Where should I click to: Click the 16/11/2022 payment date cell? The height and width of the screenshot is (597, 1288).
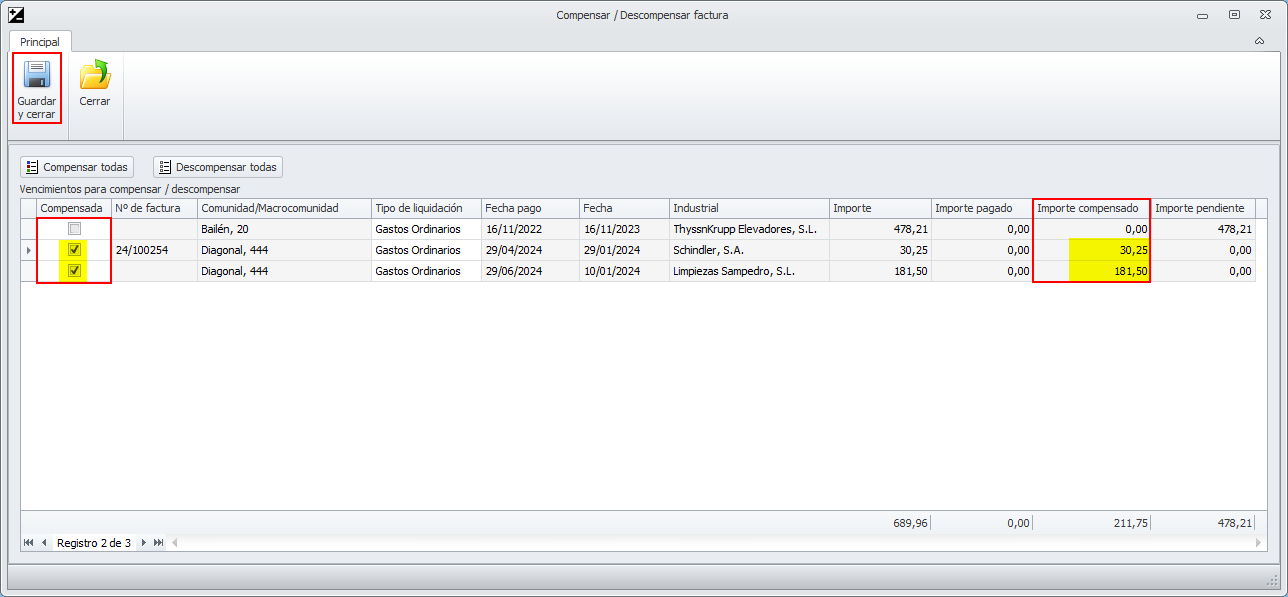coord(530,229)
